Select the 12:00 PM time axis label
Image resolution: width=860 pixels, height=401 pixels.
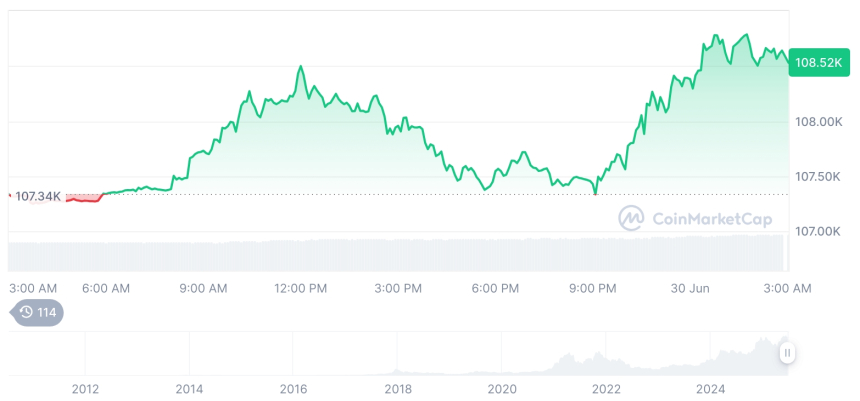pyautogui.click(x=301, y=288)
